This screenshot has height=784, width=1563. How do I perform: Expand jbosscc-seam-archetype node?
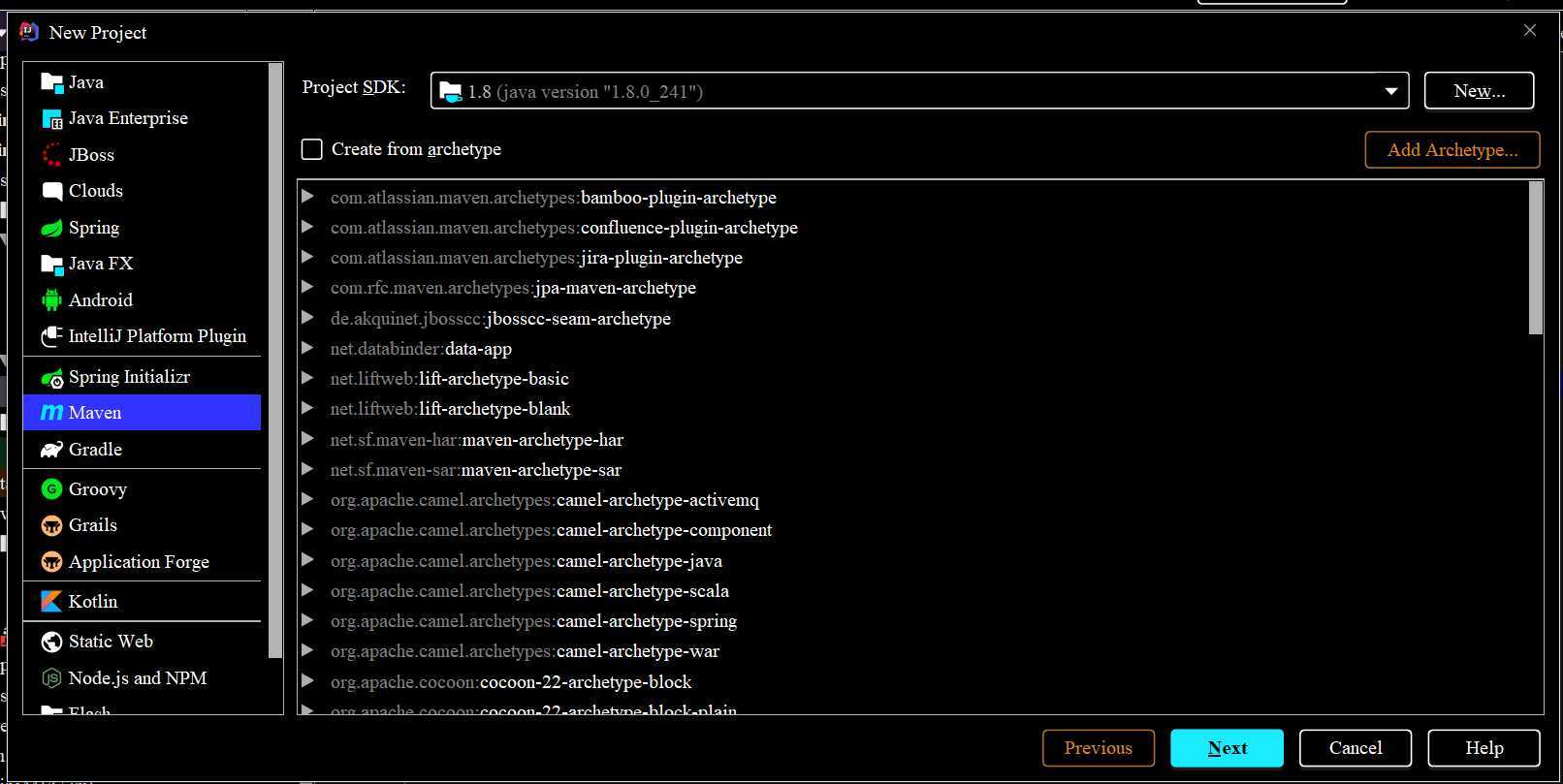pos(307,318)
